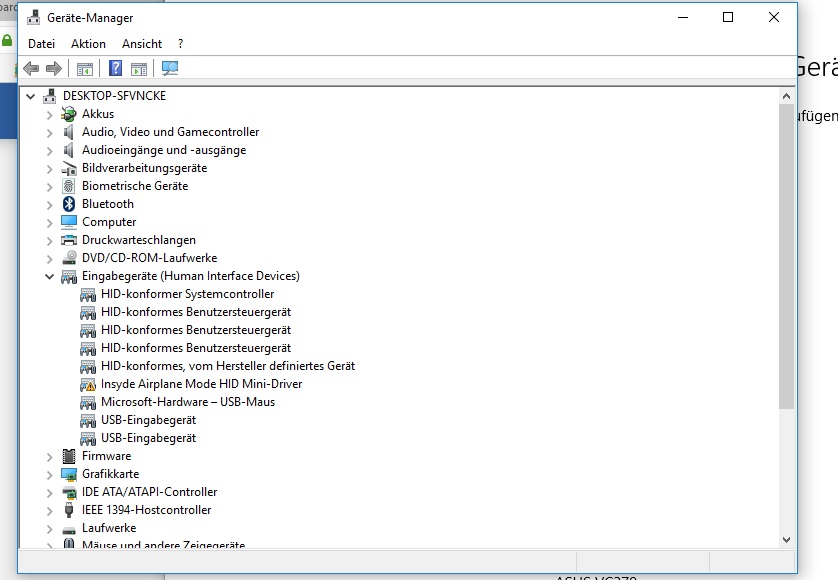This screenshot has height=580, width=838.
Task: Click the Druckwarteschlangen printer icon
Action: click(x=68, y=240)
